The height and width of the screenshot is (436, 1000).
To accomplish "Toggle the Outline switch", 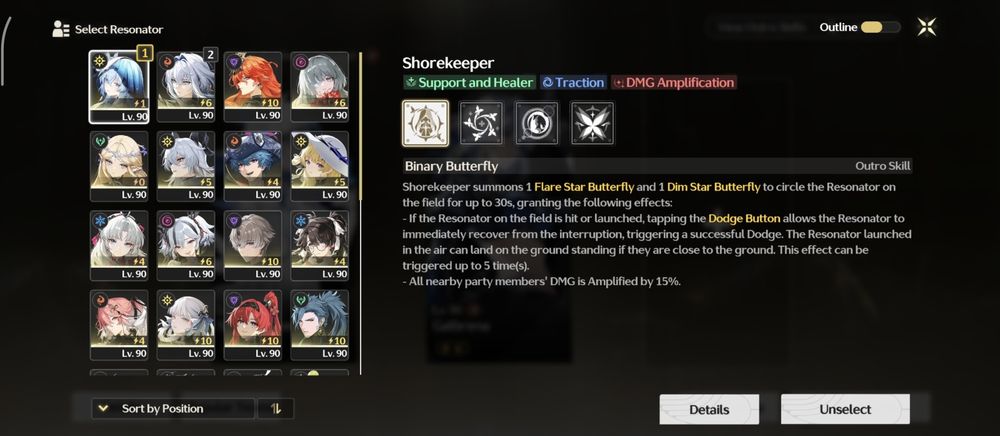I will [880, 27].
